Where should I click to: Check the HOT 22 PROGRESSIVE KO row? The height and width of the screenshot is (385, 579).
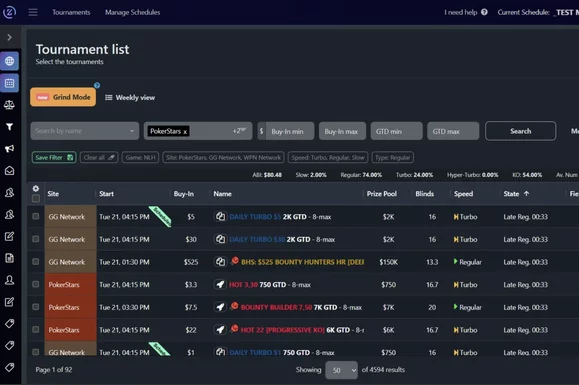point(36,330)
